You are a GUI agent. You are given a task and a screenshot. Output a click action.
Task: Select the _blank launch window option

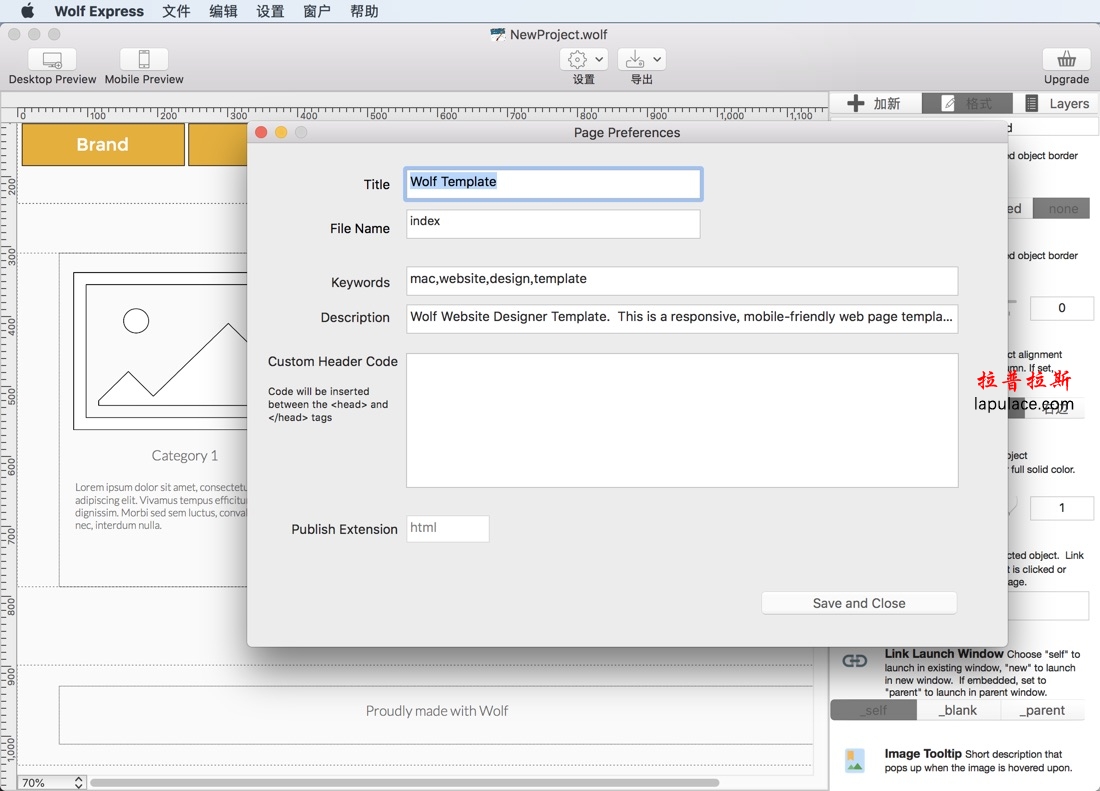point(957,710)
